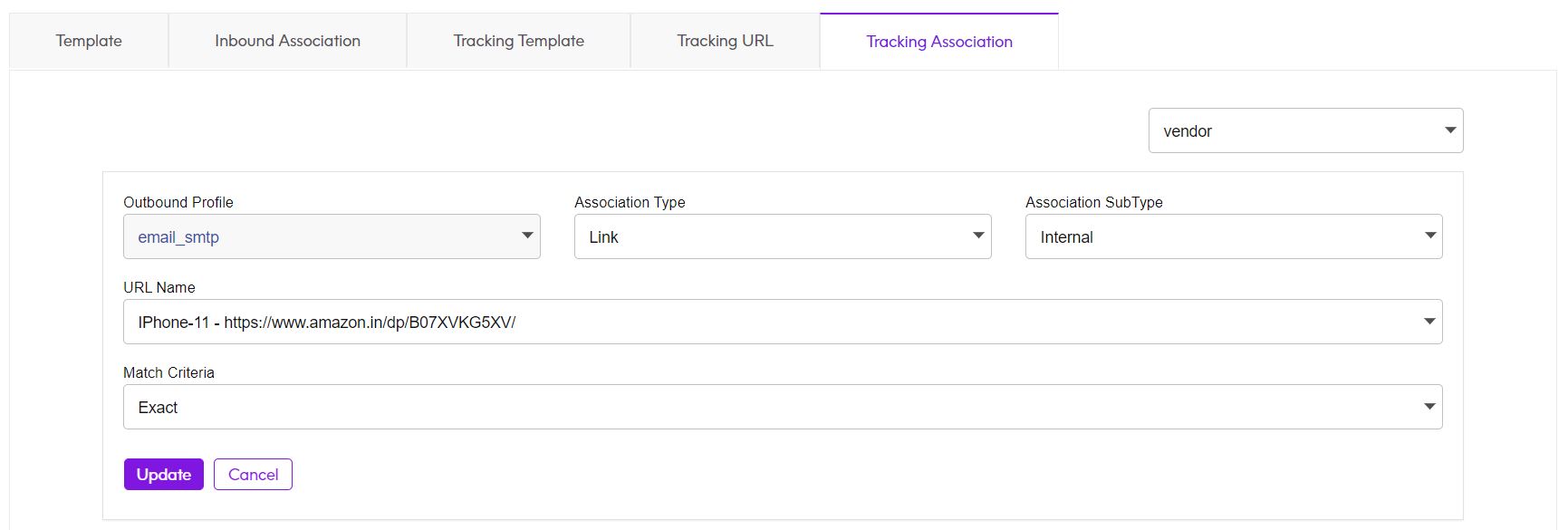
Task: Select the Tracking URL tab
Action: tap(725, 41)
